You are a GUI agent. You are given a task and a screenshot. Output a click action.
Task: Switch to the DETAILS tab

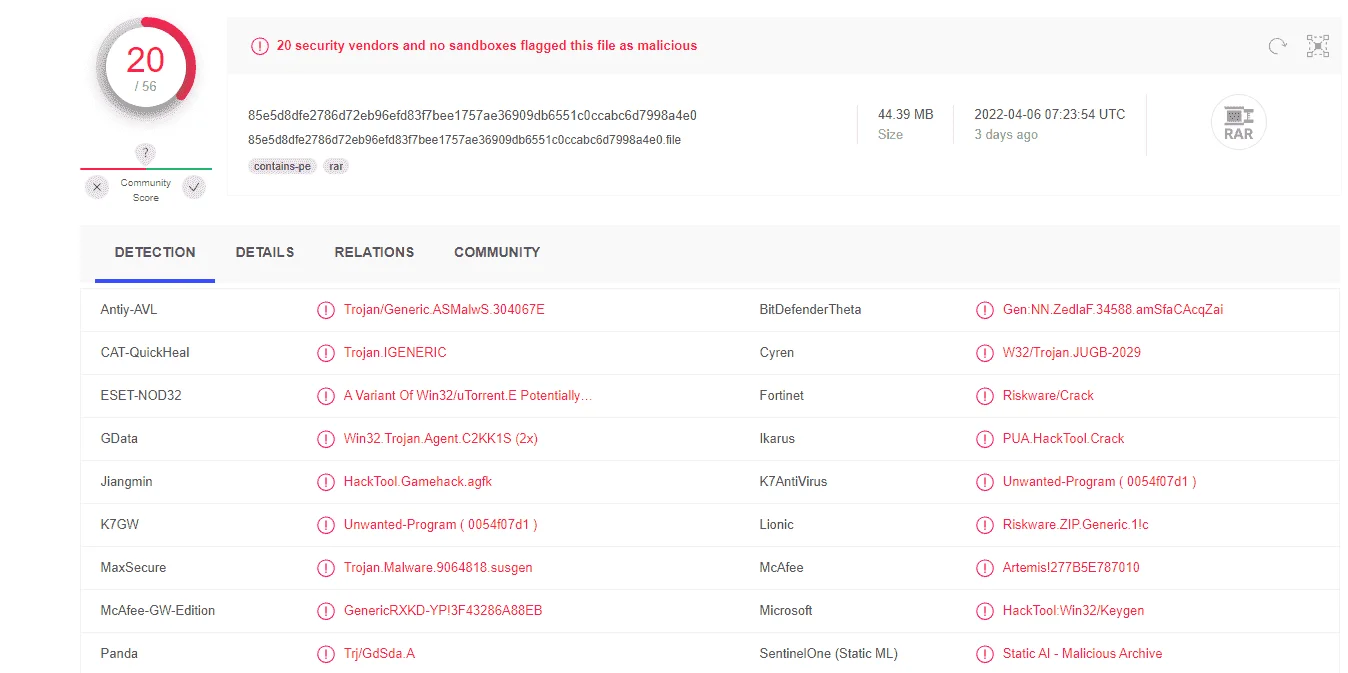265,253
